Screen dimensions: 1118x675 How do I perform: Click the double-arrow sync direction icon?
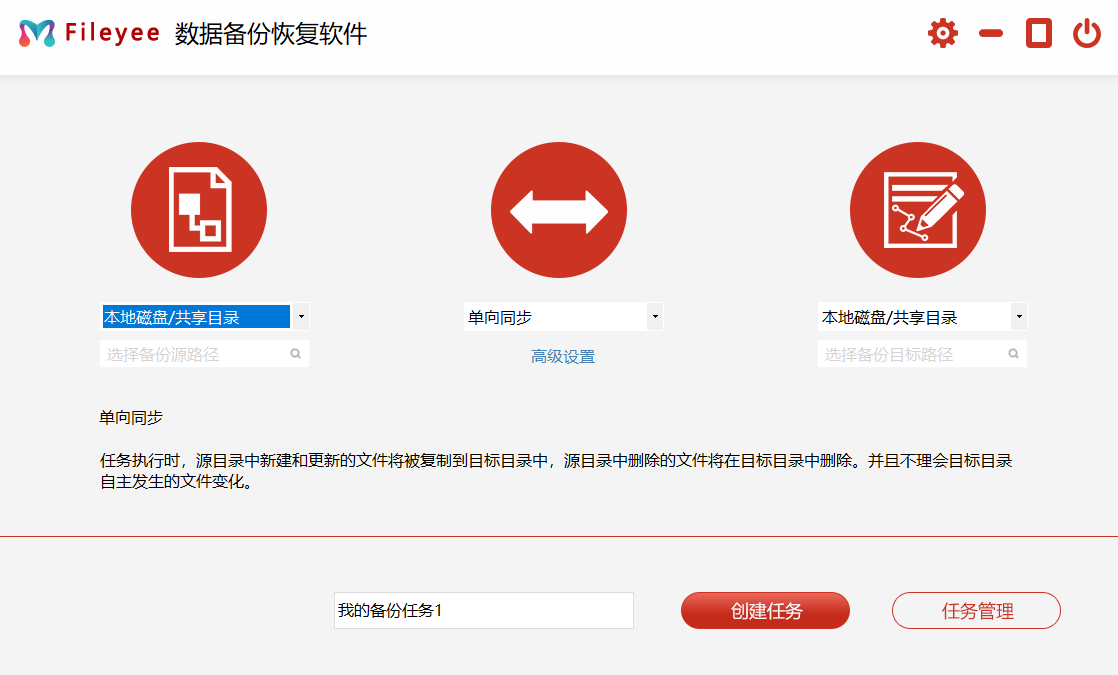point(558,210)
